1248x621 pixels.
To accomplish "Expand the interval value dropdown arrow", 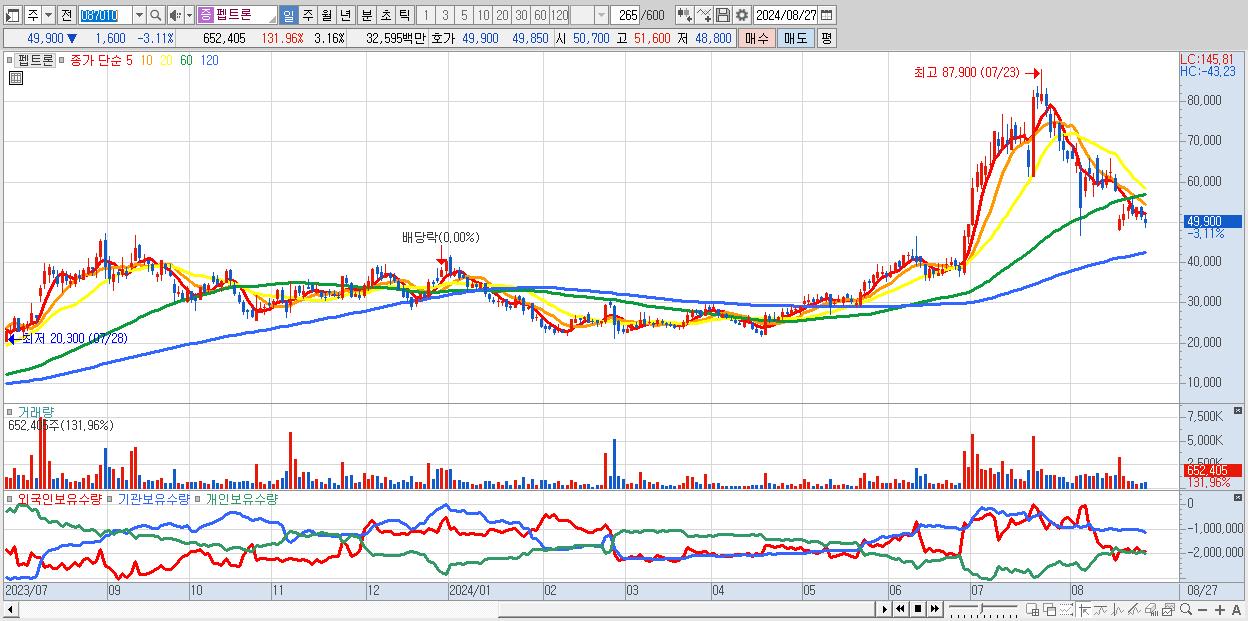I will (x=601, y=15).
